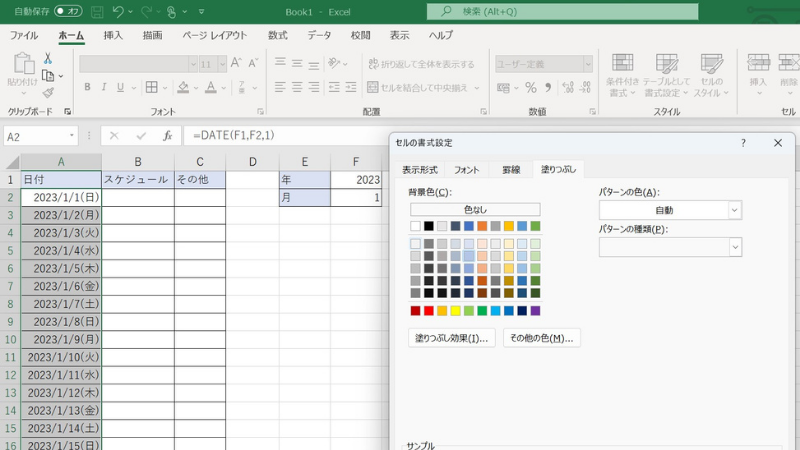Click the スケジュール header cell
Image resolution: width=800 pixels, height=450 pixels.
point(138,180)
